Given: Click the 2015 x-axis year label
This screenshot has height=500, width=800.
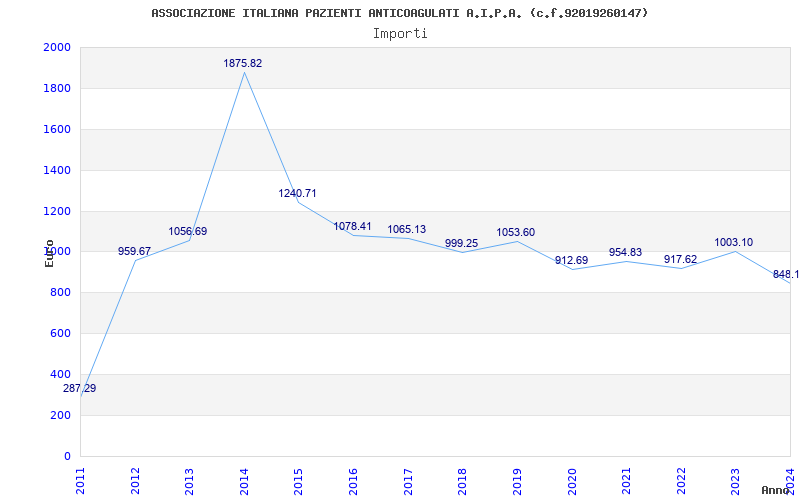Looking at the screenshot, I should (298, 481).
